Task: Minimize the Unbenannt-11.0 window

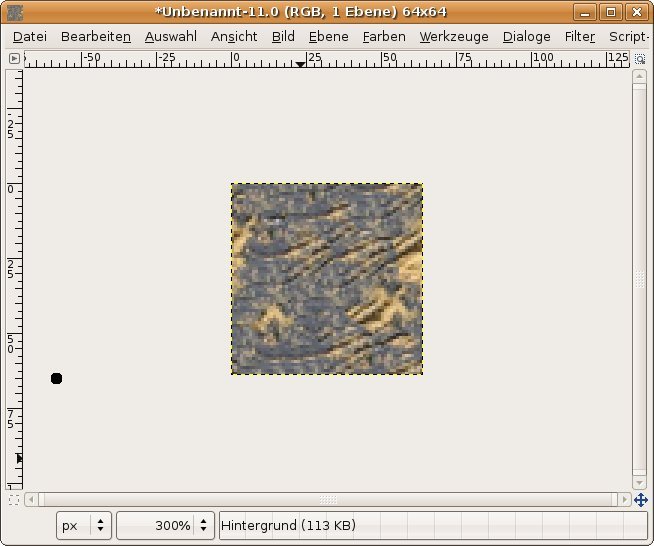Action: tap(585, 12)
